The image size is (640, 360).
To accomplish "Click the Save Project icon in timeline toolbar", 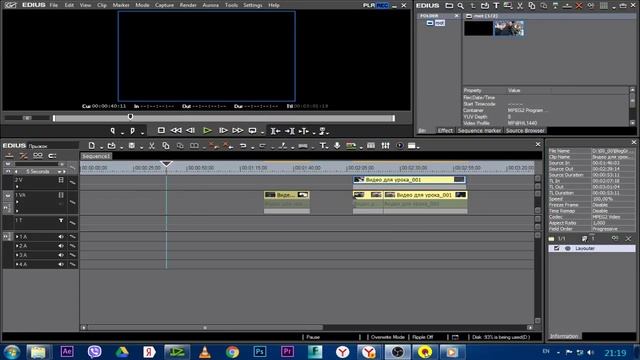I will coord(131,146).
